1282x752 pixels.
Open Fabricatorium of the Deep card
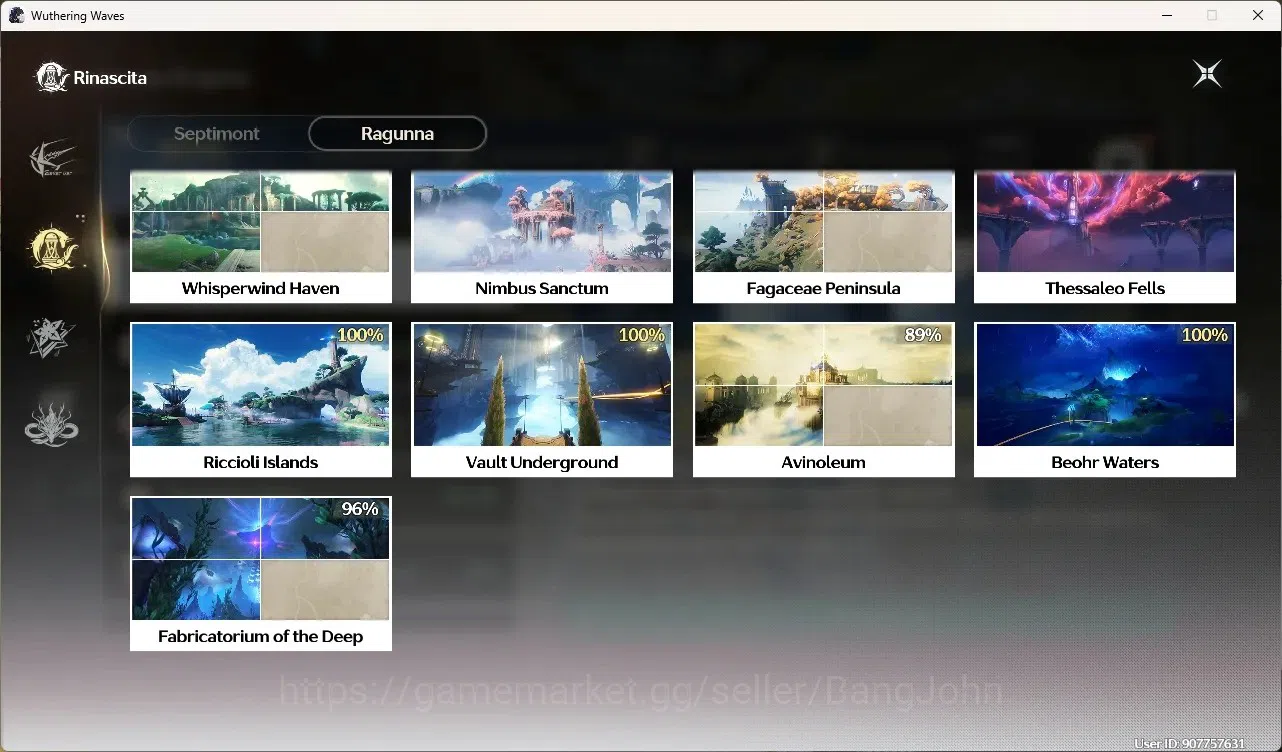coord(261,574)
